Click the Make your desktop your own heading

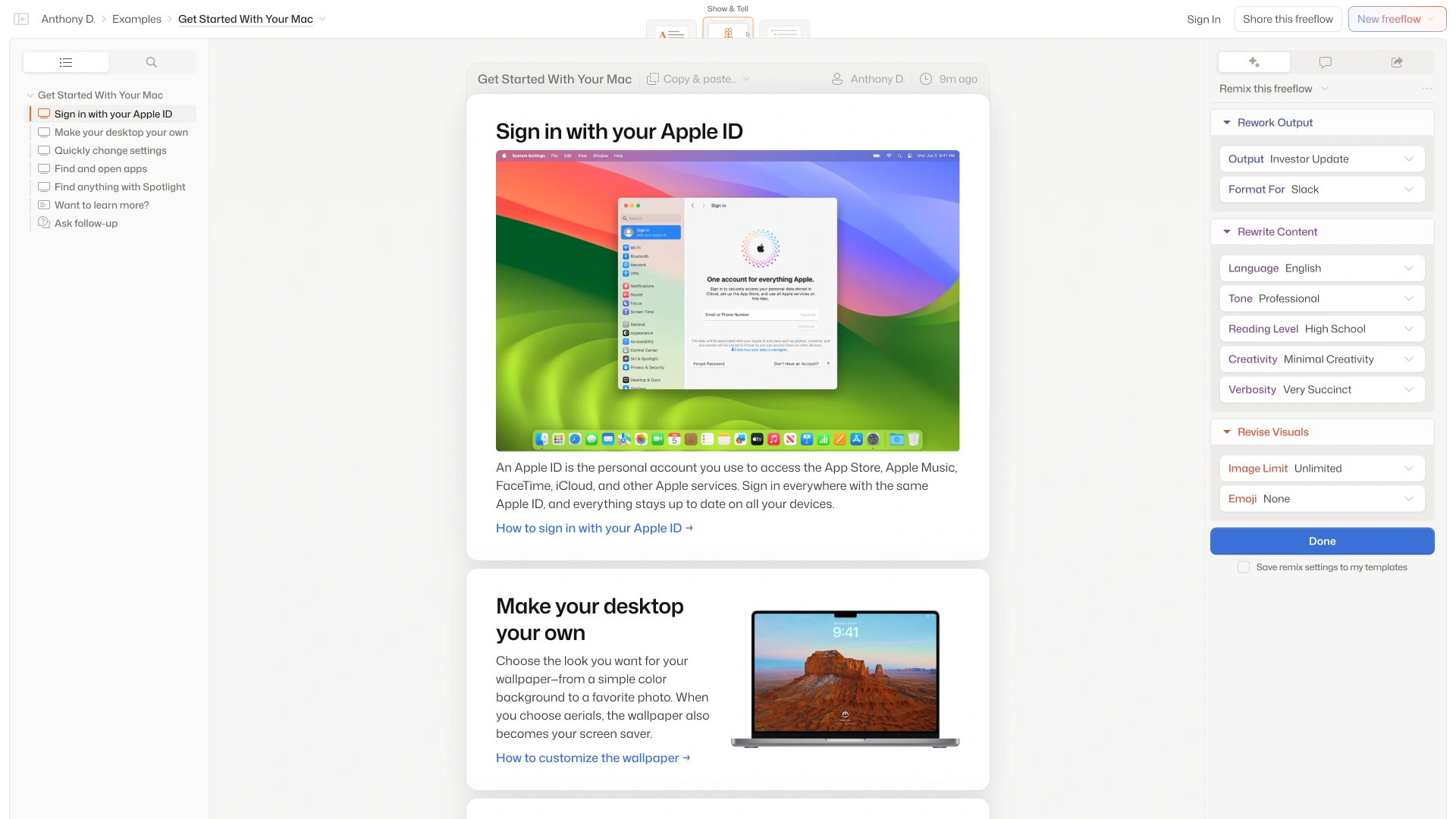coord(590,620)
